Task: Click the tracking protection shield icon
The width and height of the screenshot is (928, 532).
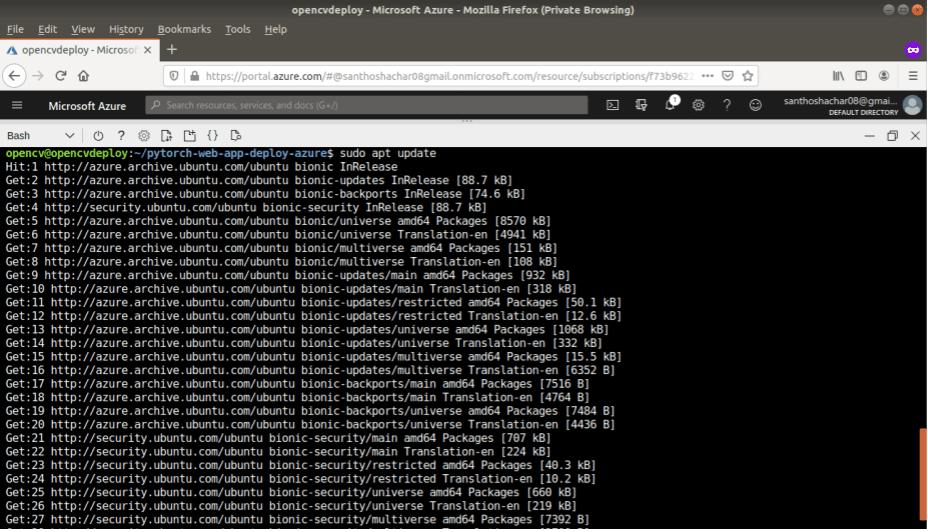Action: [x=174, y=76]
